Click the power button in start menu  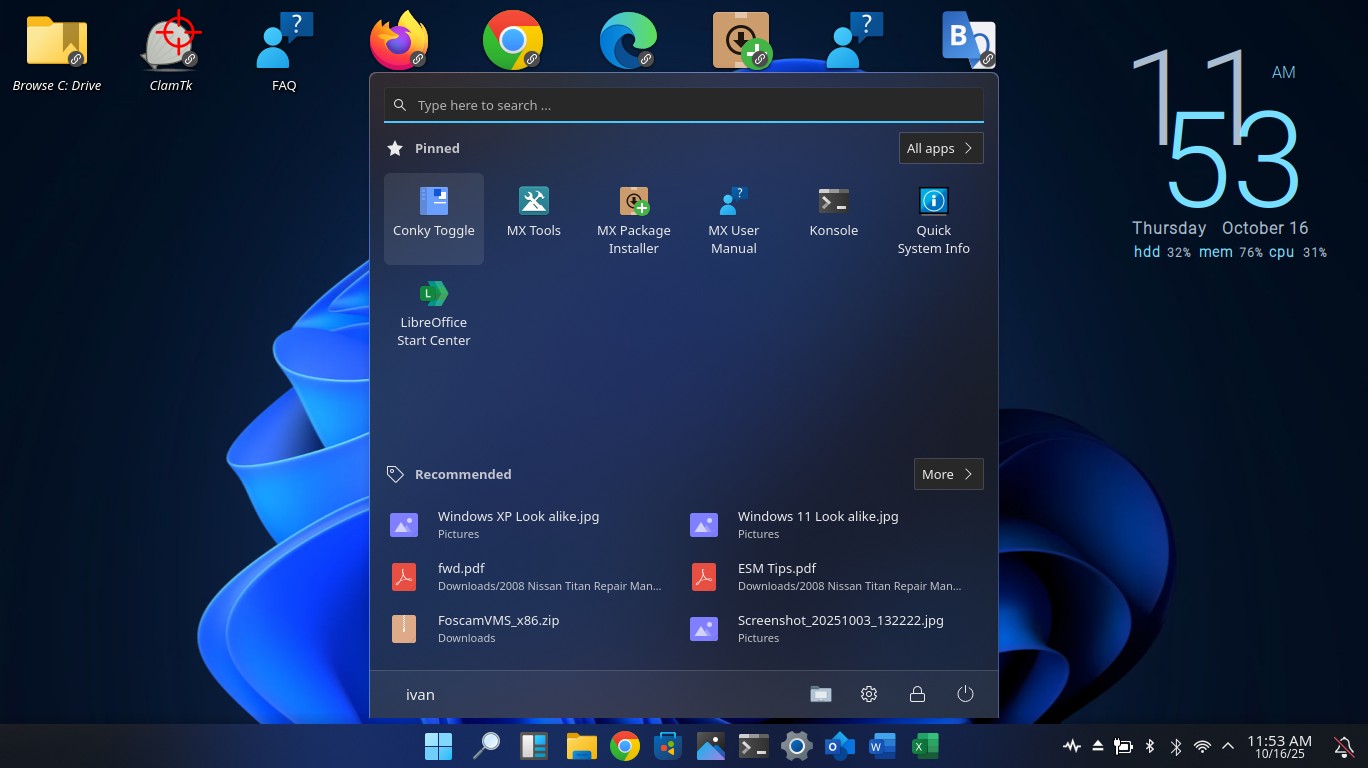click(964, 694)
